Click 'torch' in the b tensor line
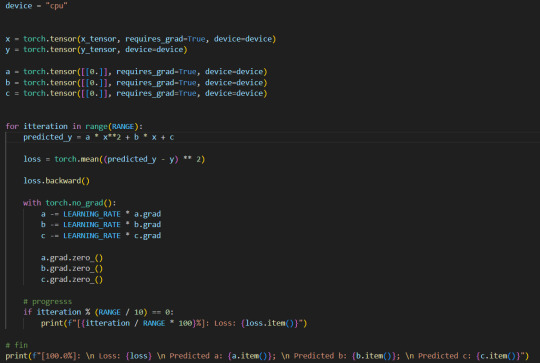Image resolution: width=540 pixels, height=363 pixels. click(34, 83)
